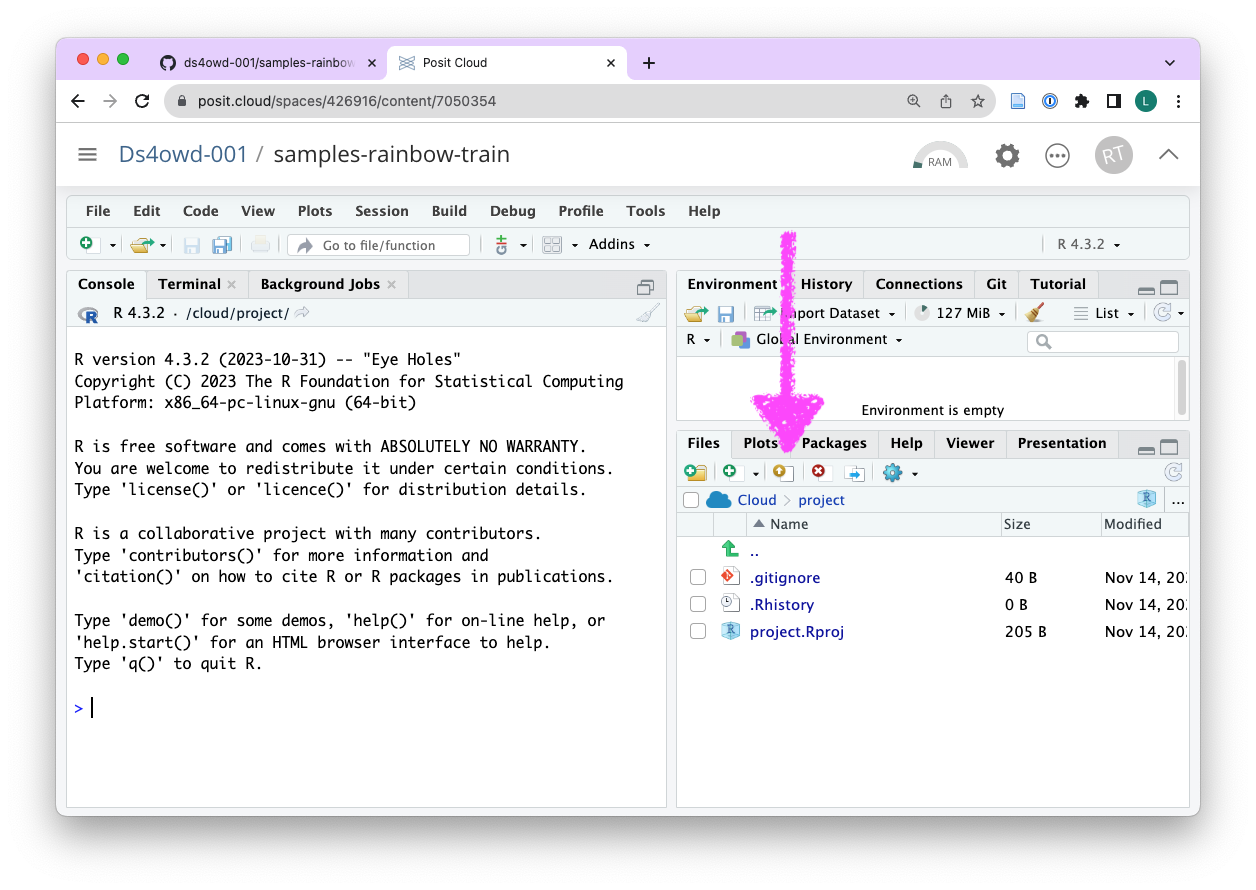1256x890 pixels.
Task: Open Posit Cloud settings gear icon
Action: click(1007, 155)
